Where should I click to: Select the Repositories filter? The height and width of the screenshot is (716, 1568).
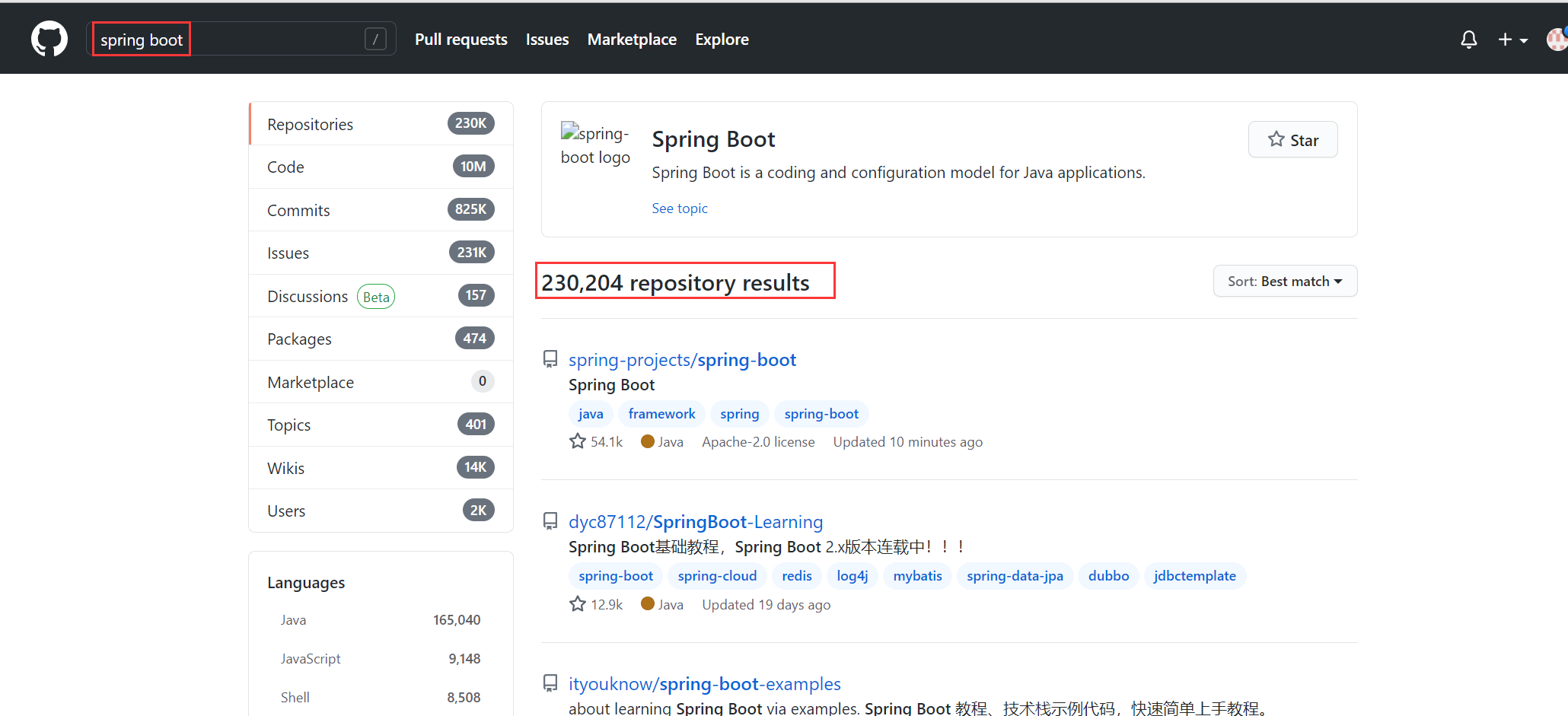click(x=381, y=124)
